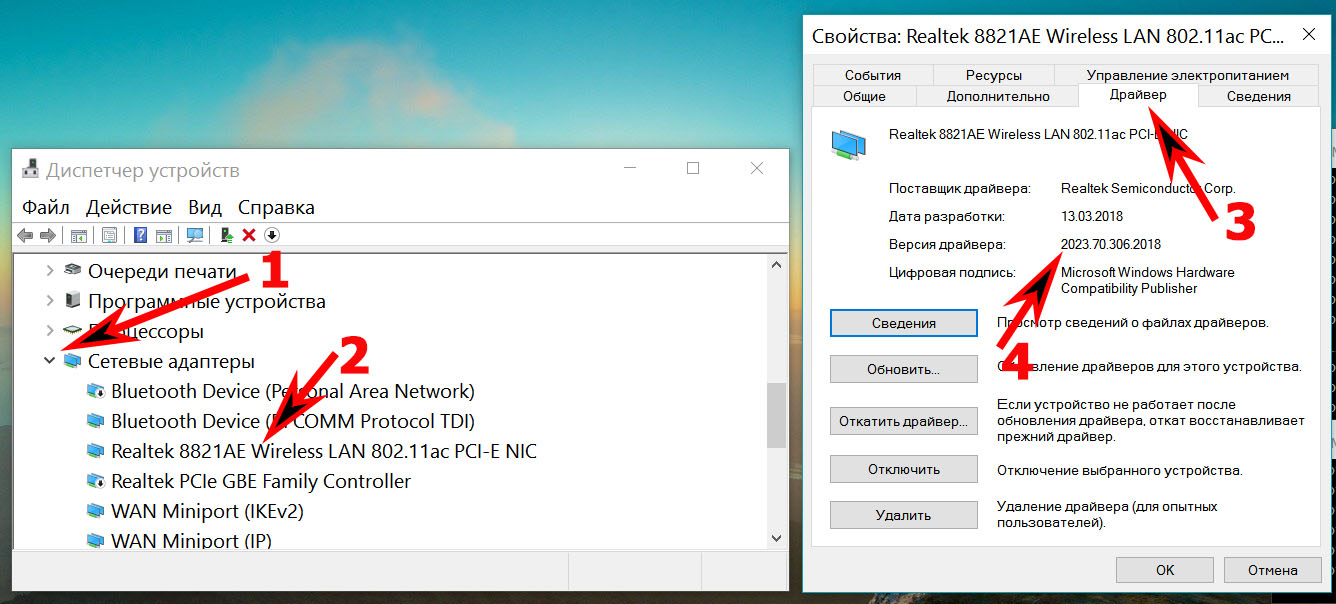Viewport: 1336px width, 604px height.
Task: Close the Диспетчер устройств window
Action: (x=758, y=169)
